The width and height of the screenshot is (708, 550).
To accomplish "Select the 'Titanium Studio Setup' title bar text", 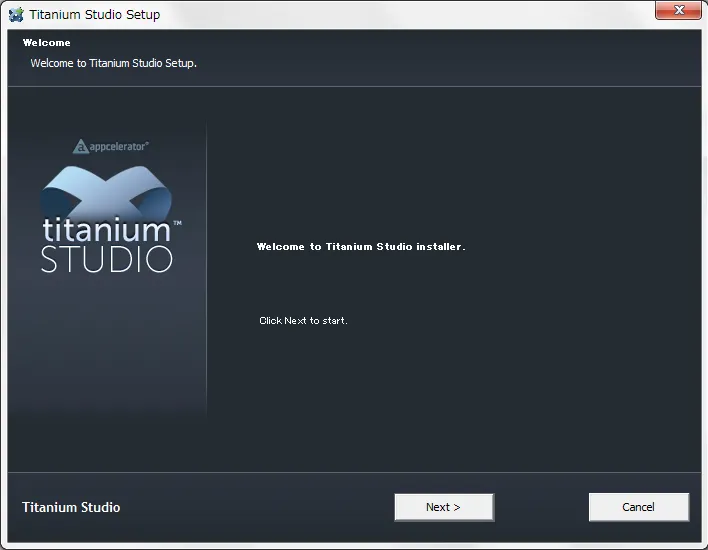I will point(94,15).
